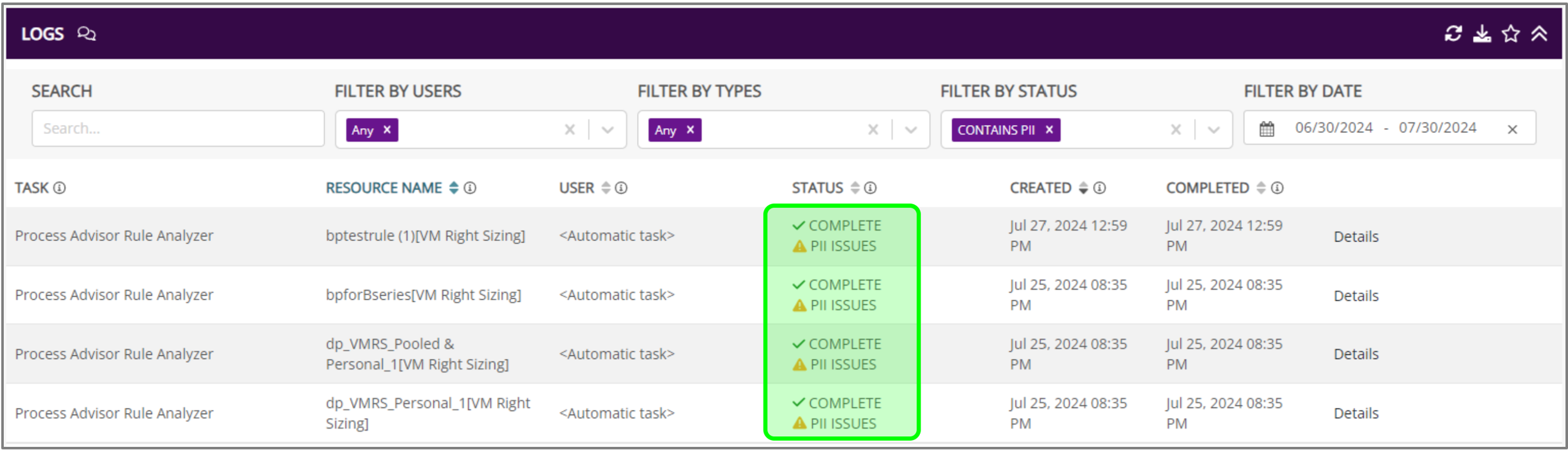Screen dimensions: 1568x450
Task: Sort the table by Status column
Action: click(855, 188)
